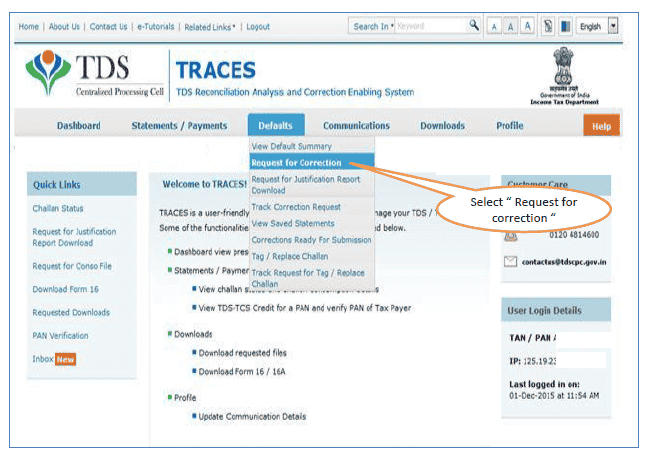
Task: Open Challan Status quick link
Action: [x=58, y=208]
